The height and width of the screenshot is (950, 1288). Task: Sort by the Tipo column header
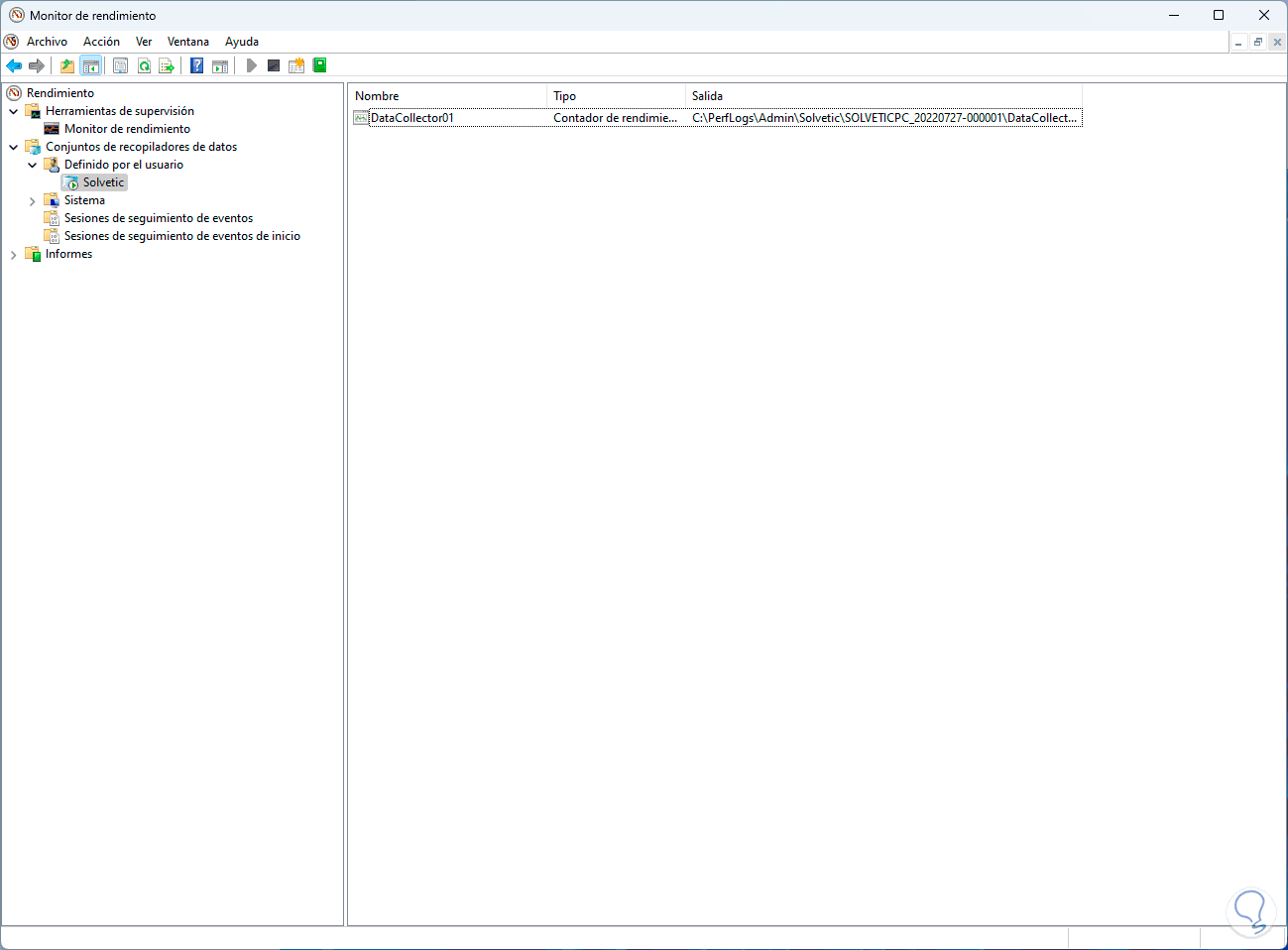click(616, 96)
